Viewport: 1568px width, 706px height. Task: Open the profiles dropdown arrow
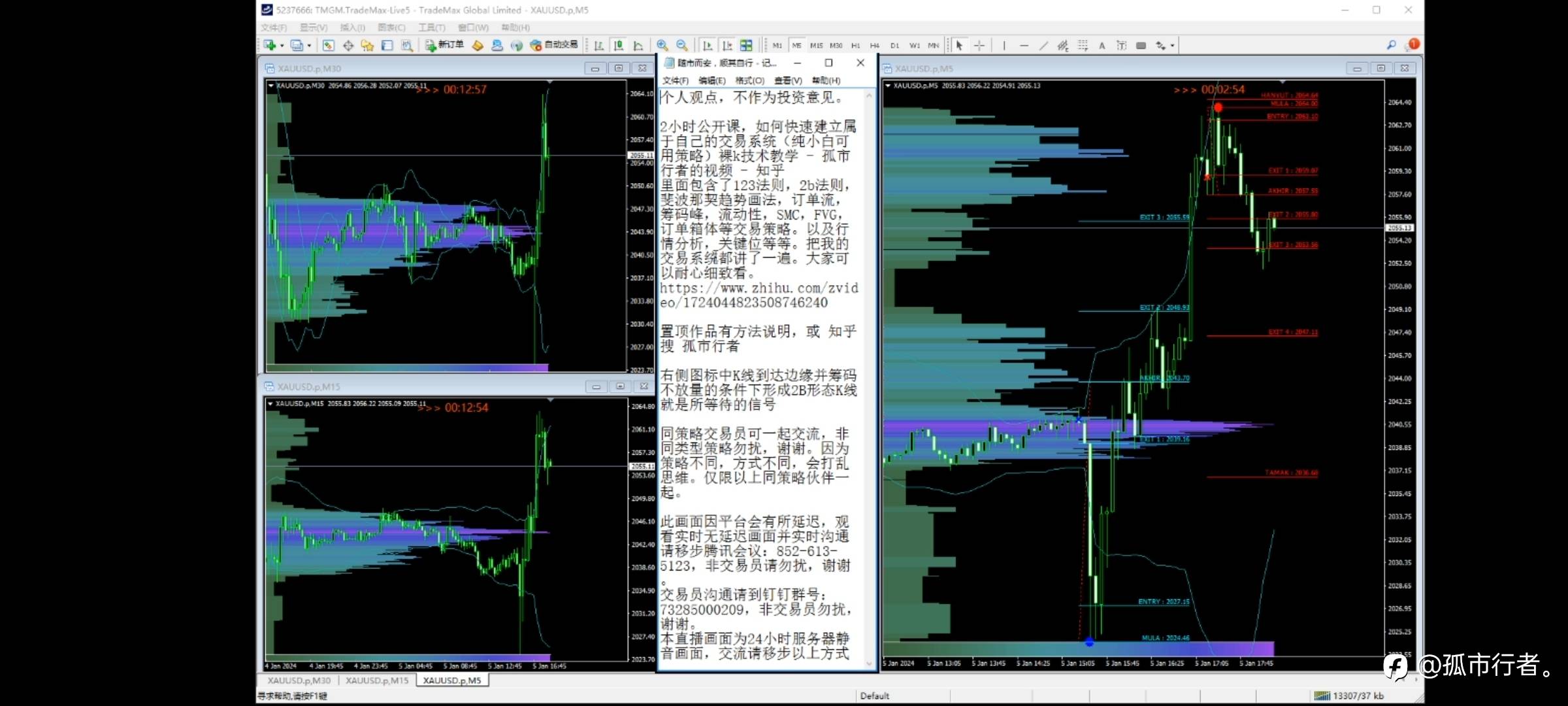[309, 46]
